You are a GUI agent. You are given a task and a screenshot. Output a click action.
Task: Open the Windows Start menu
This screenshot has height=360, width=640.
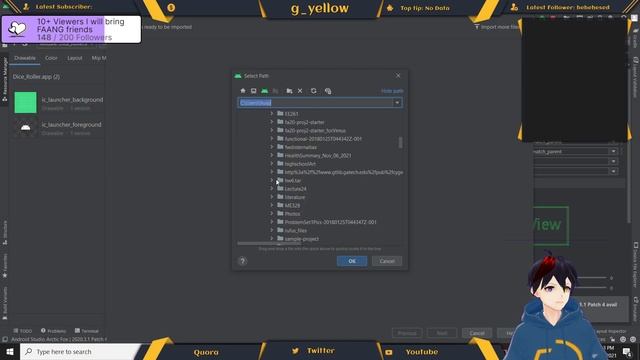(10, 351)
